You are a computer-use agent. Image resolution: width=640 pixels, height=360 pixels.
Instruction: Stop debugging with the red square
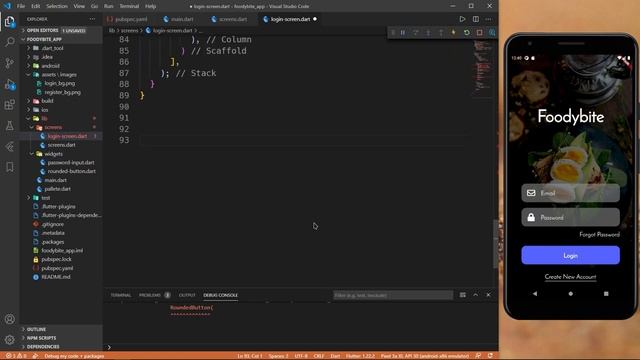pyautogui.click(x=480, y=33)
